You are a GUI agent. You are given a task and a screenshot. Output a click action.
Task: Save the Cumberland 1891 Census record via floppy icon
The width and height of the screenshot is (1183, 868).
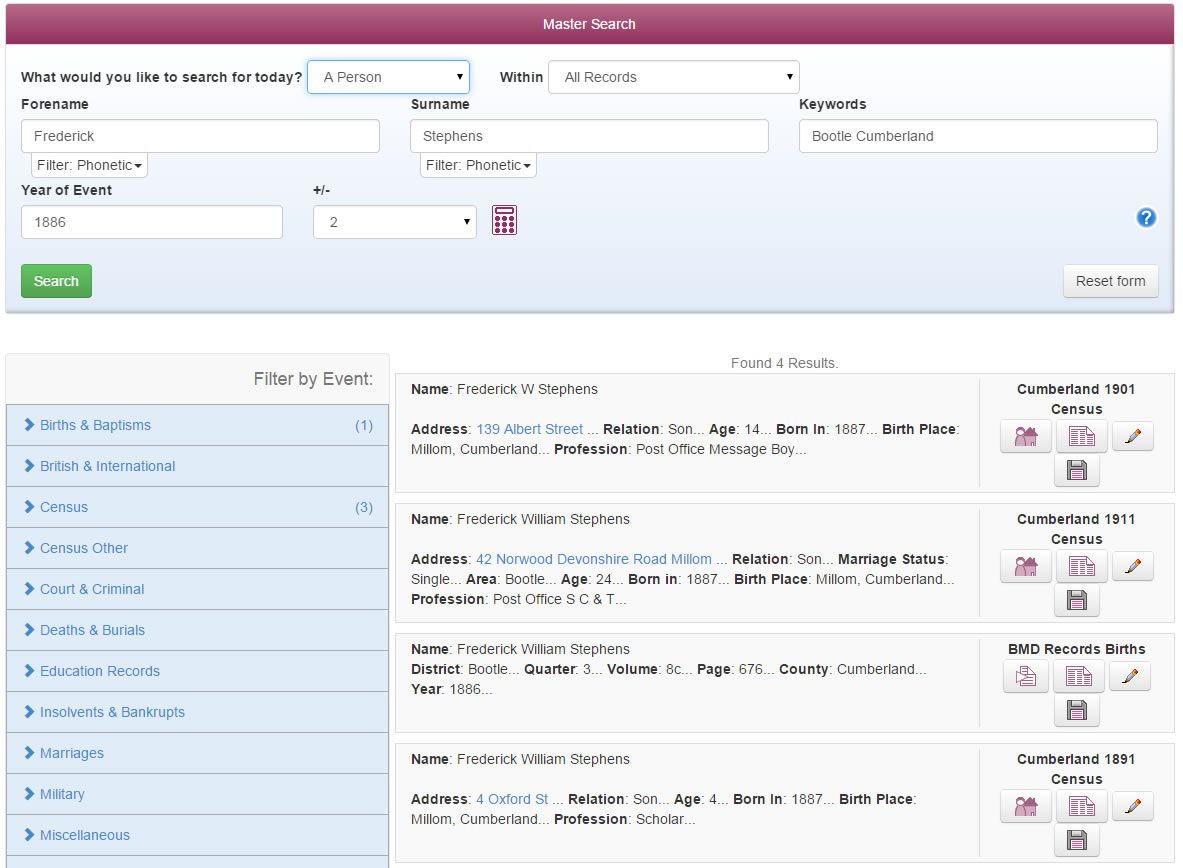[1077, 841]
